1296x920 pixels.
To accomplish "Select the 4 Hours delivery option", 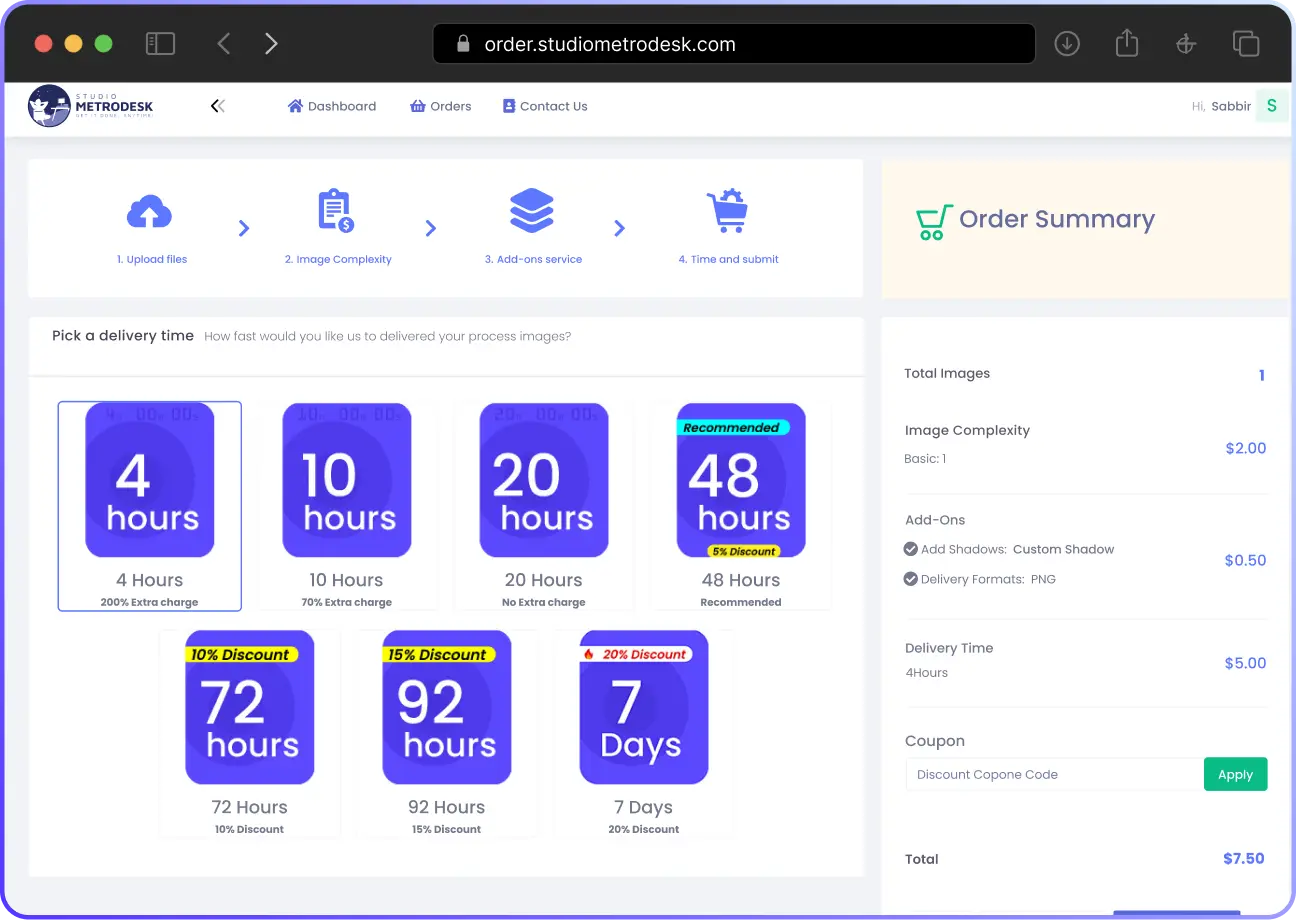I will coord(150,505).
